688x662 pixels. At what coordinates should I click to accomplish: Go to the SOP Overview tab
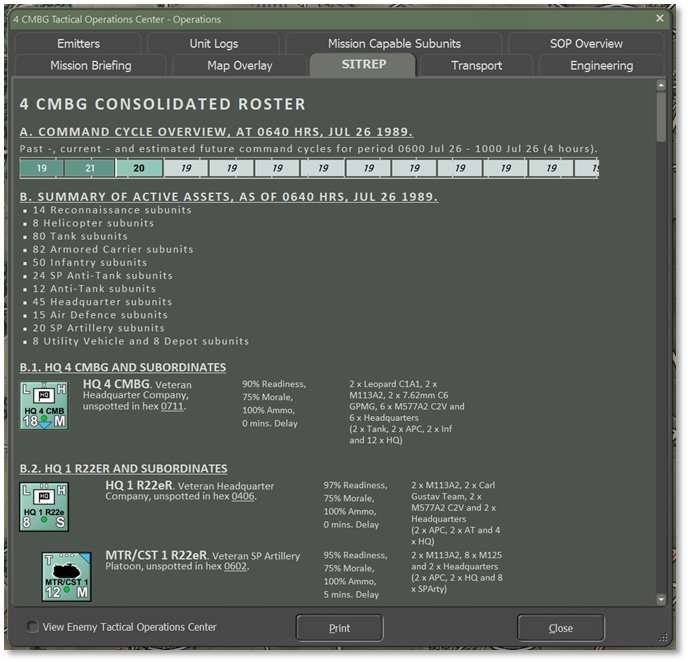586,44
